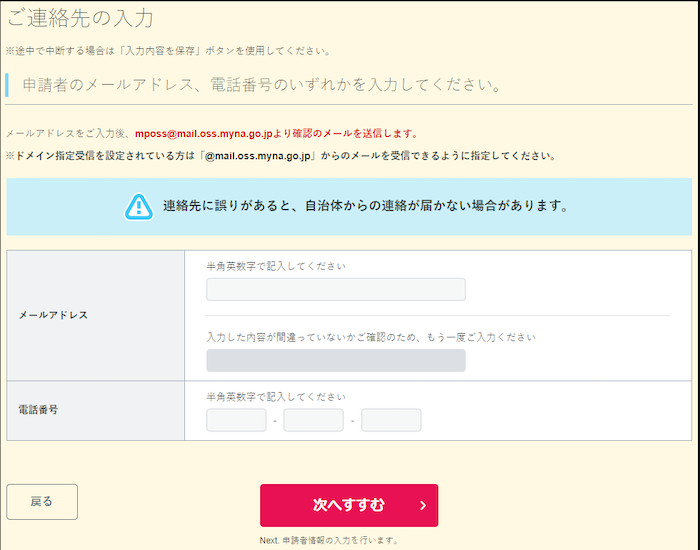
Task: Select the last 電話番号 input box
Action: (391, 420)
